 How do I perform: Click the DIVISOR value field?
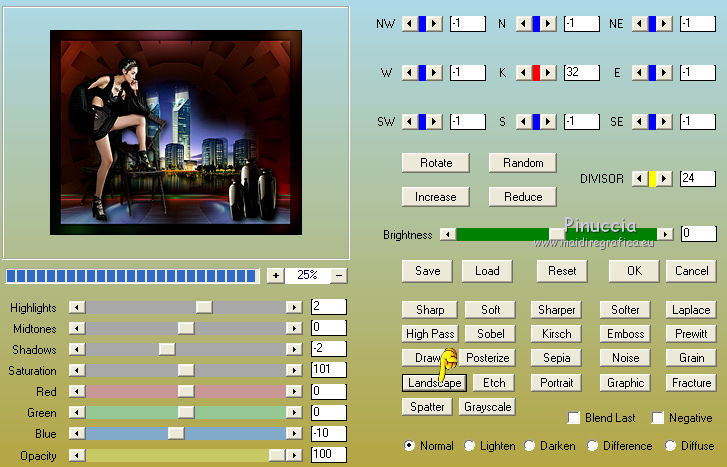pos(698,179)
